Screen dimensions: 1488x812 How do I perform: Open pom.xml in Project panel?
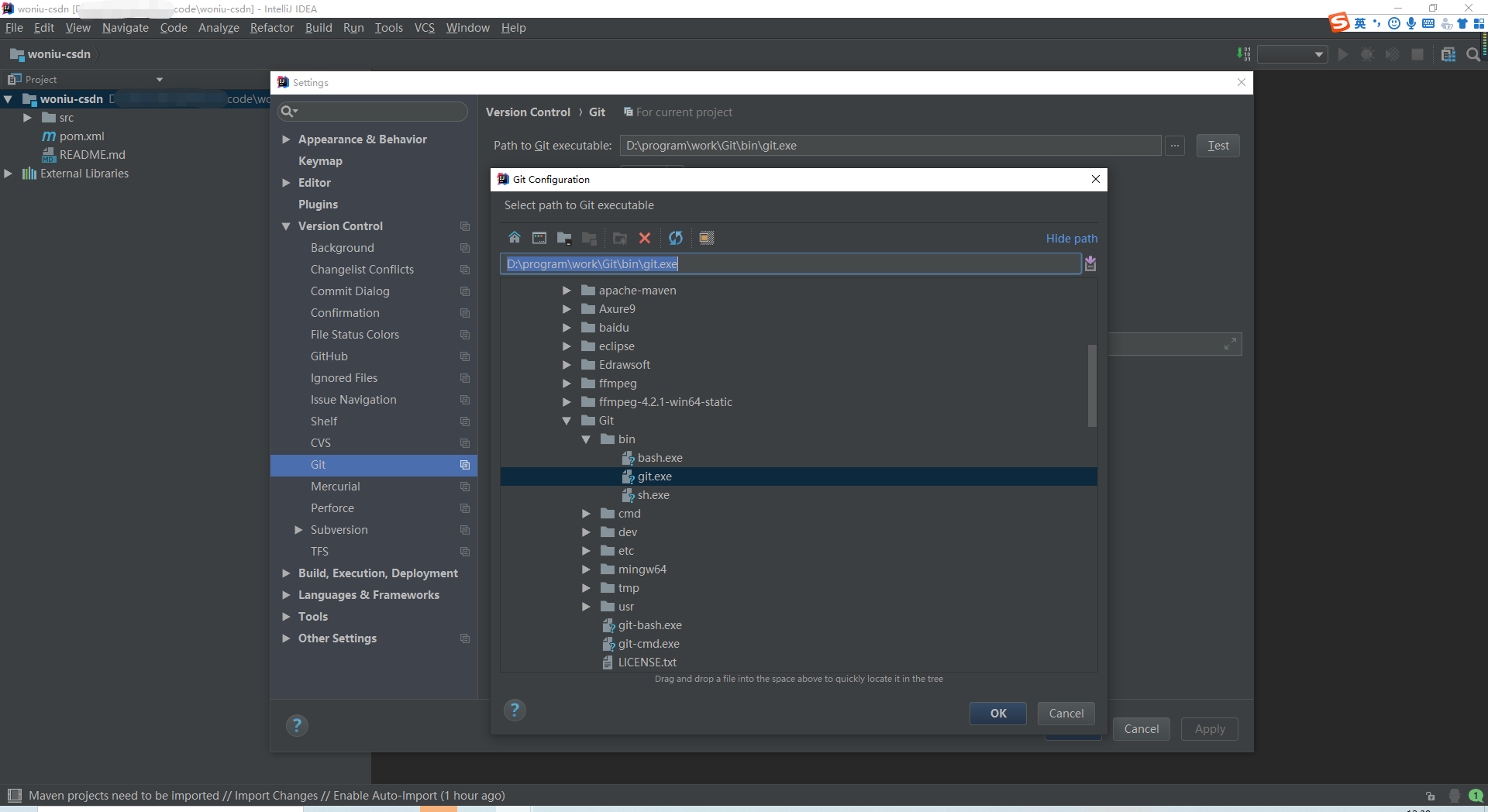[81, 136]
